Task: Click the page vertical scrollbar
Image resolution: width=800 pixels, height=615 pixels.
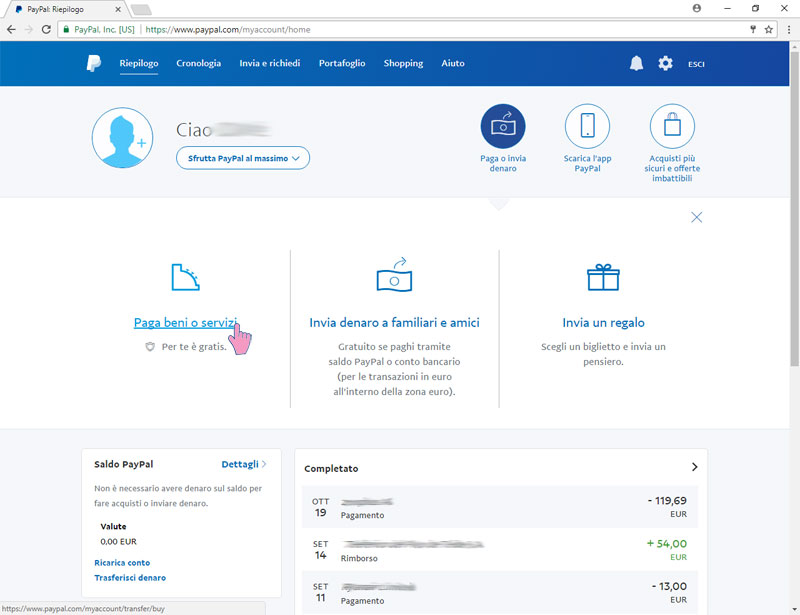Action: point(794,208)
